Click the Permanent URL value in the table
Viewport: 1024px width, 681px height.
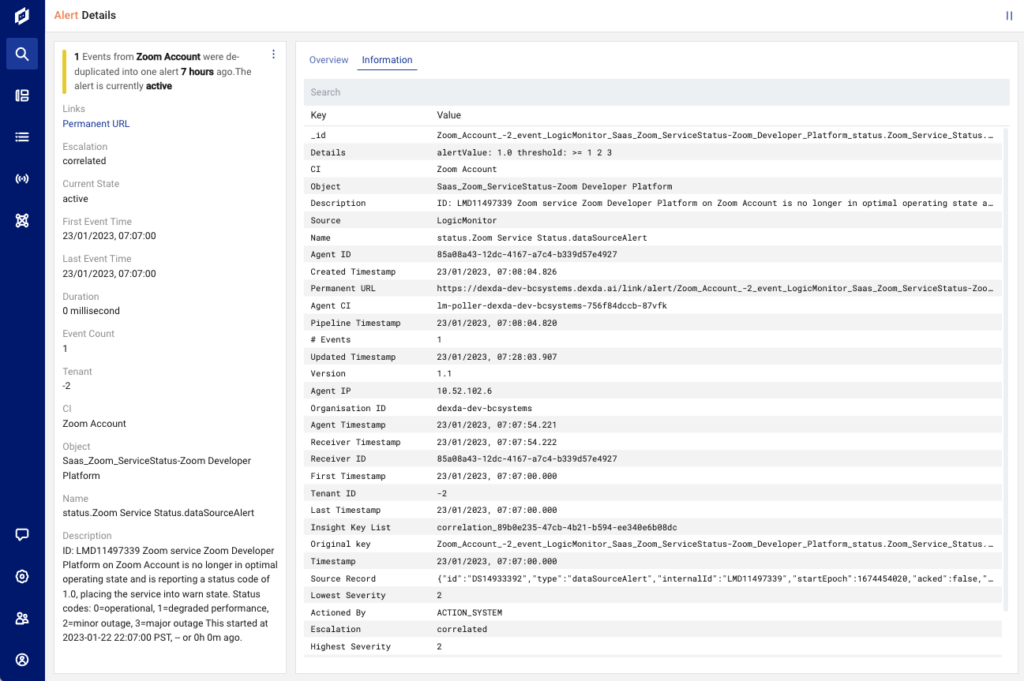click(715, 289)
